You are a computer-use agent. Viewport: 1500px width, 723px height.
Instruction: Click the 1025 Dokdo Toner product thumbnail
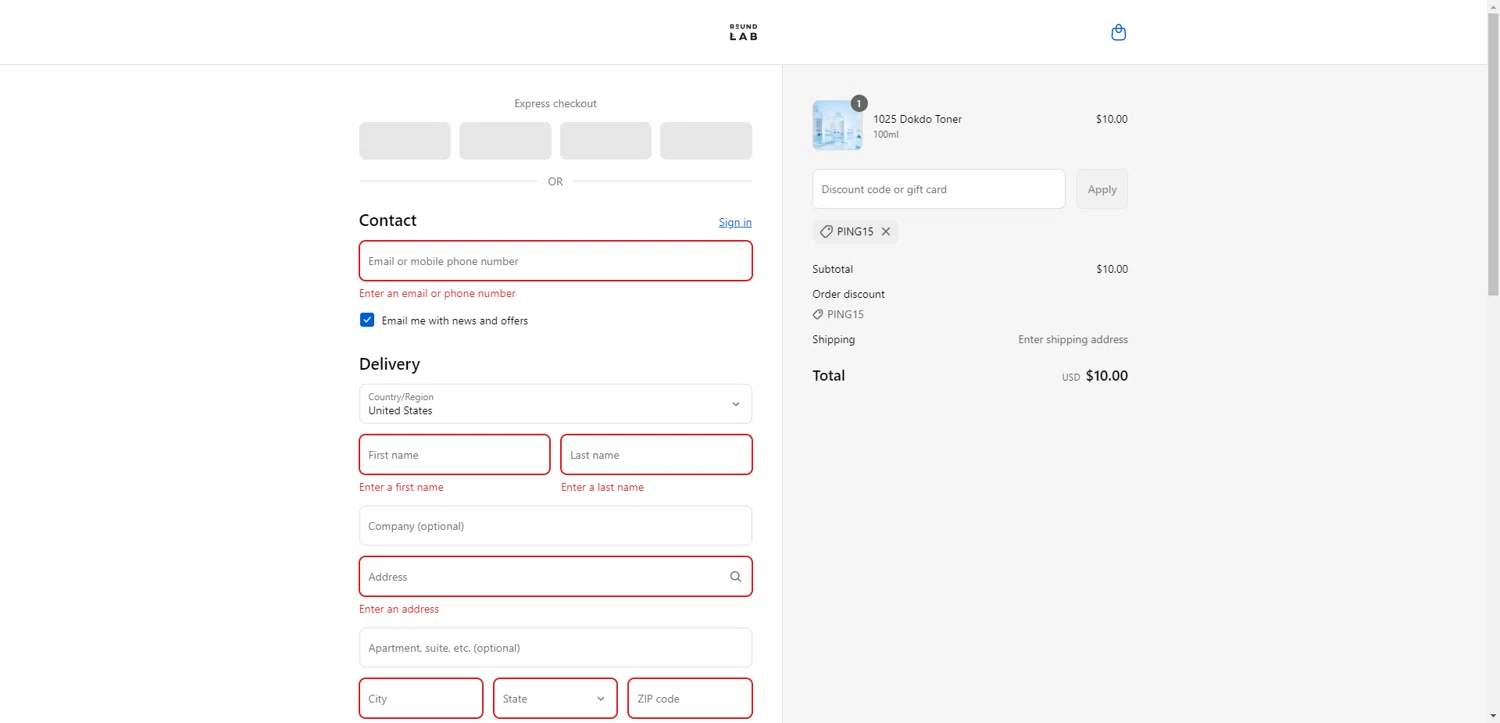click(x=837, y=125)
